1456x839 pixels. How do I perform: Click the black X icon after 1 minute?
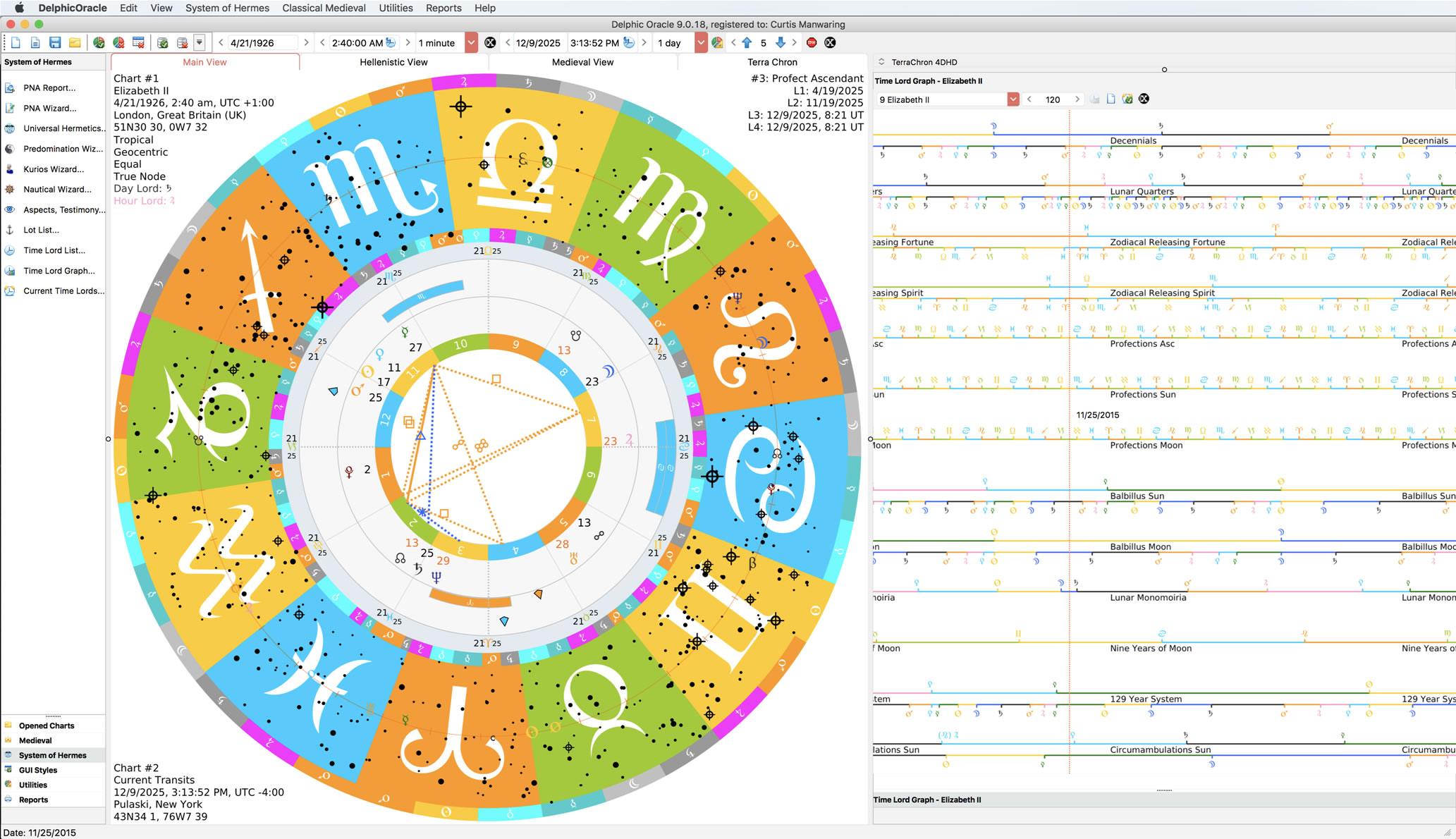coord(490,43)
